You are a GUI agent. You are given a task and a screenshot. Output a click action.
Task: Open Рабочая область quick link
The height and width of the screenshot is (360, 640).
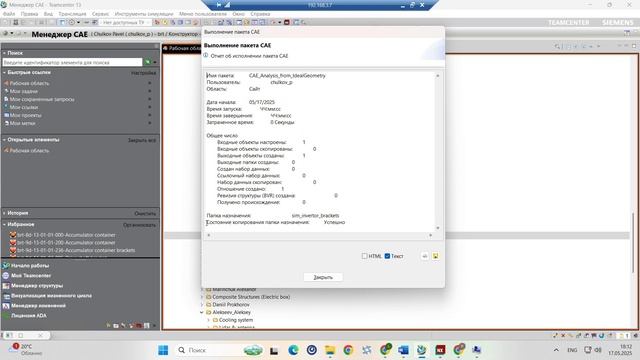pyautogui.click(x=29, y=83)
